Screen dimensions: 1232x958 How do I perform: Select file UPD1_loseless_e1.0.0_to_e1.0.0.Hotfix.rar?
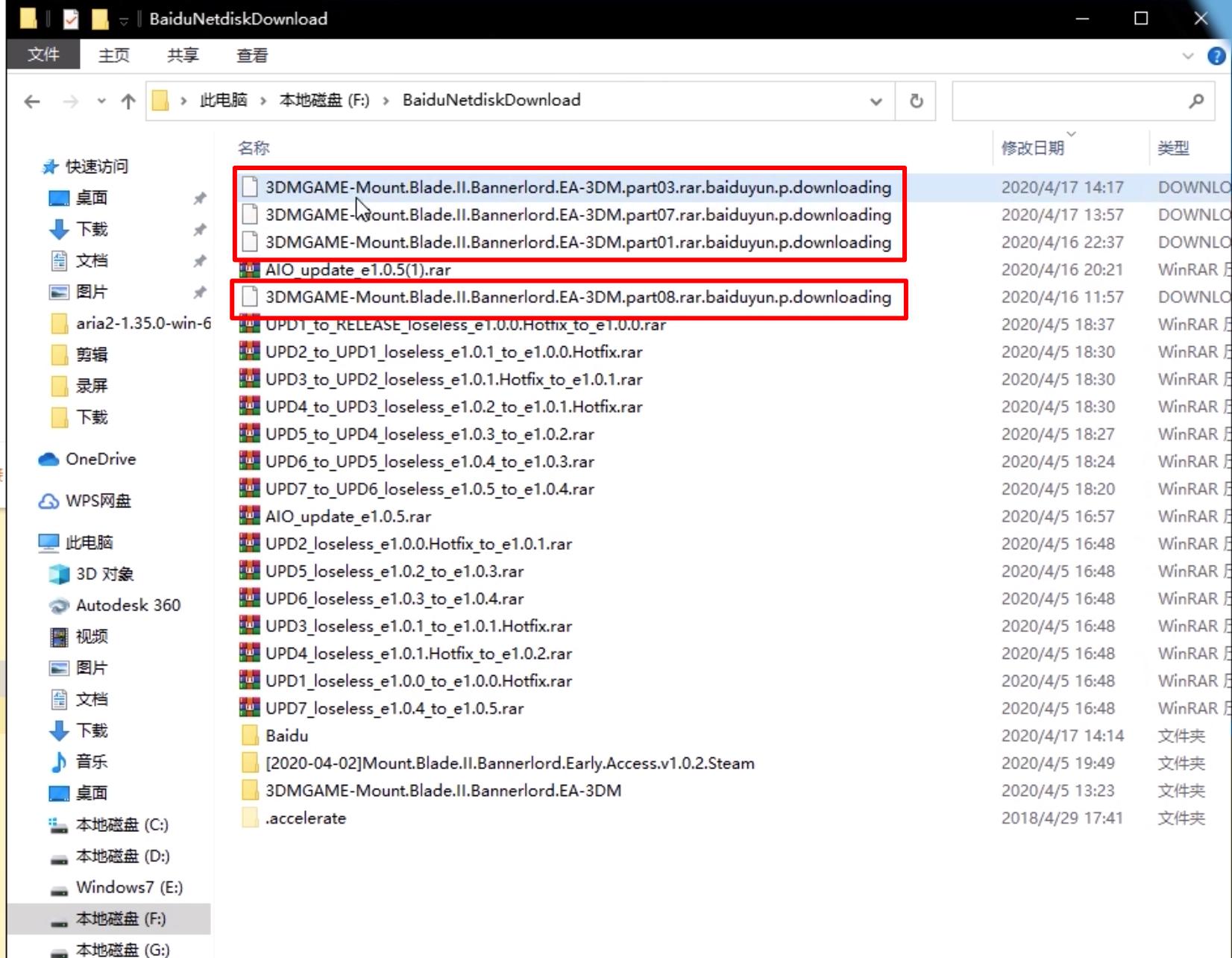point(418,680)
